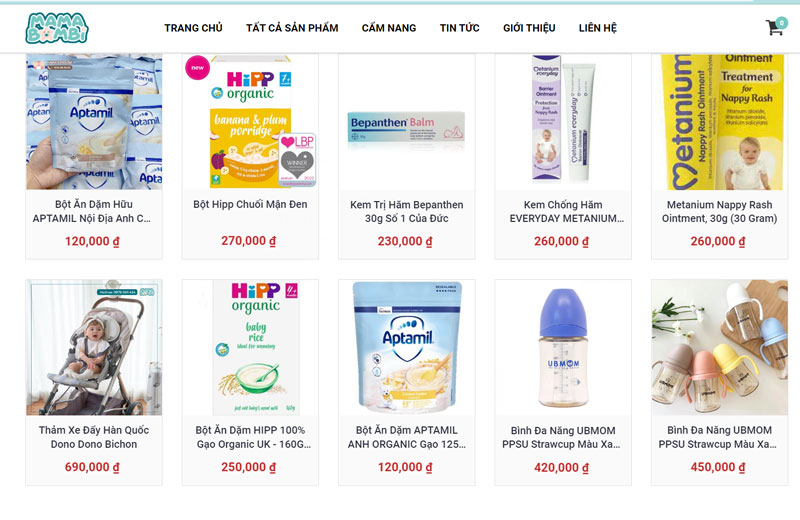Viewport: 800px width, 520px height.
Task: Open 'Bột Ăn Dặm HIPP 100% Gạo Organic' title
Action: [251, 437]
